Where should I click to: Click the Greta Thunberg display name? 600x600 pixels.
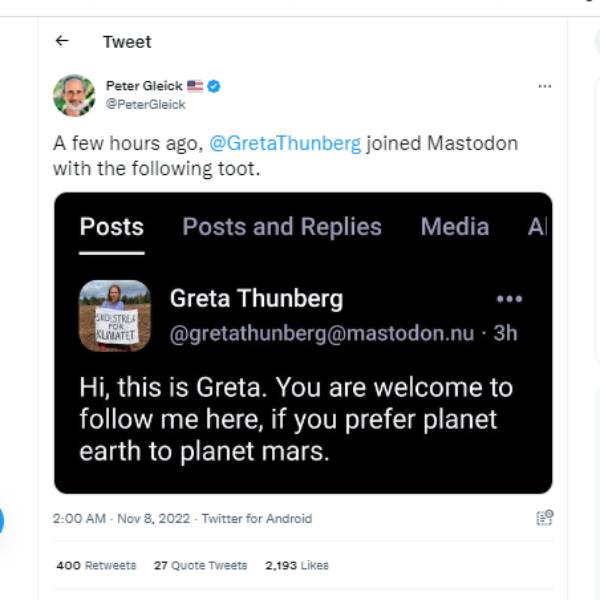(256, 298)
